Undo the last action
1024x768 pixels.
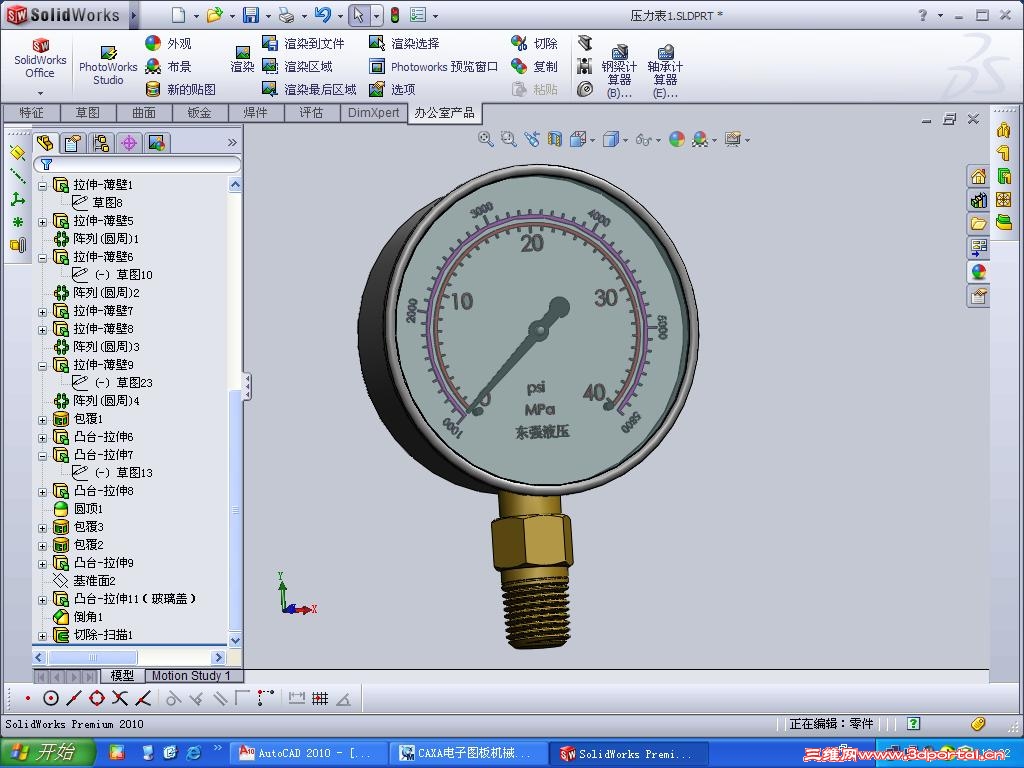[x=323, y=15]
